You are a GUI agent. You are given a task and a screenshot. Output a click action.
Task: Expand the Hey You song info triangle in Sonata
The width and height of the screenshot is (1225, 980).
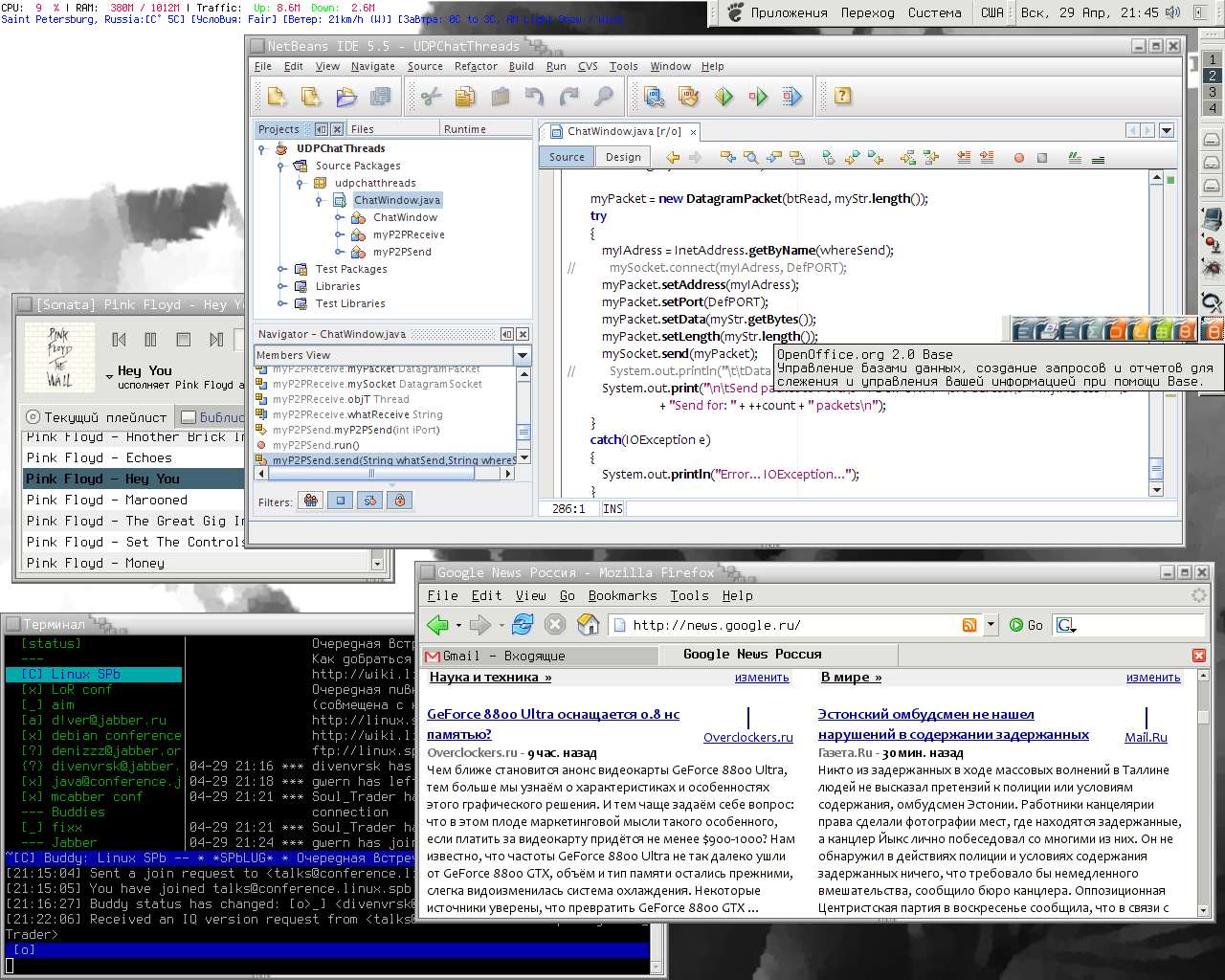(109, 377)
